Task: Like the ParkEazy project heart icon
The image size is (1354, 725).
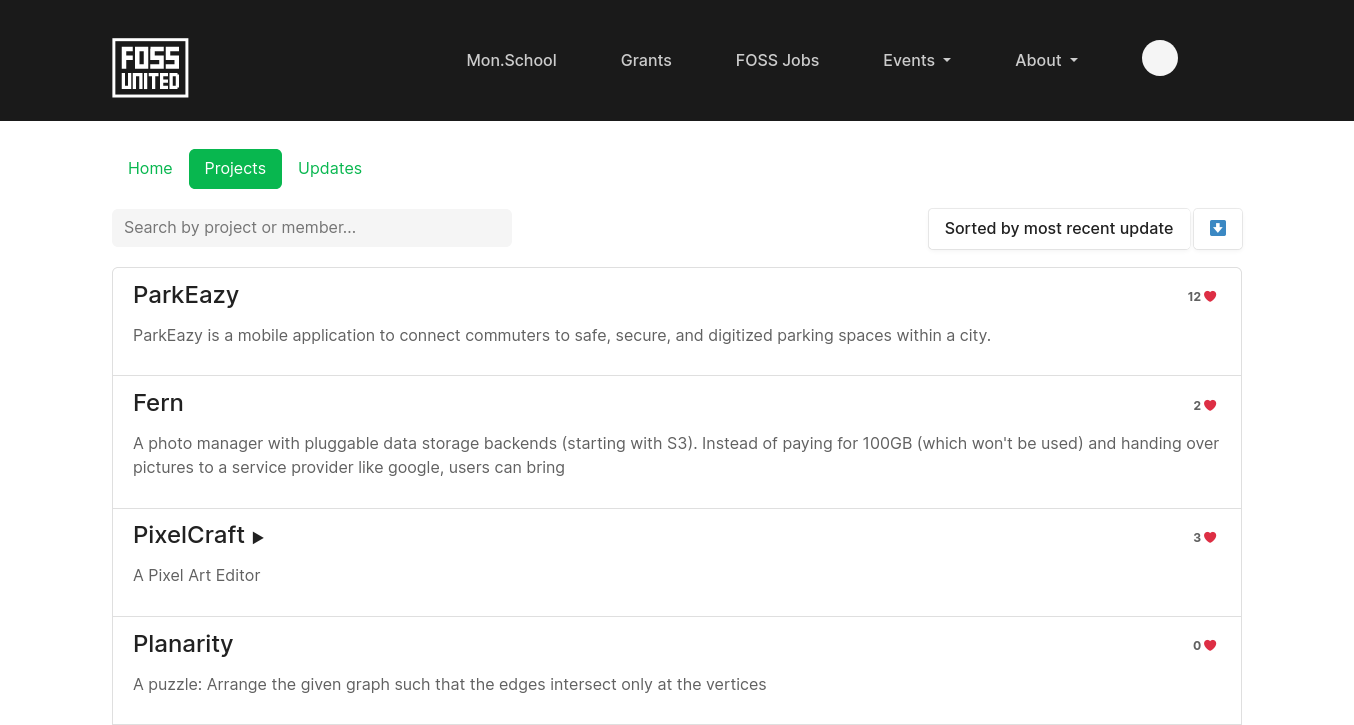Action: 1210,296
